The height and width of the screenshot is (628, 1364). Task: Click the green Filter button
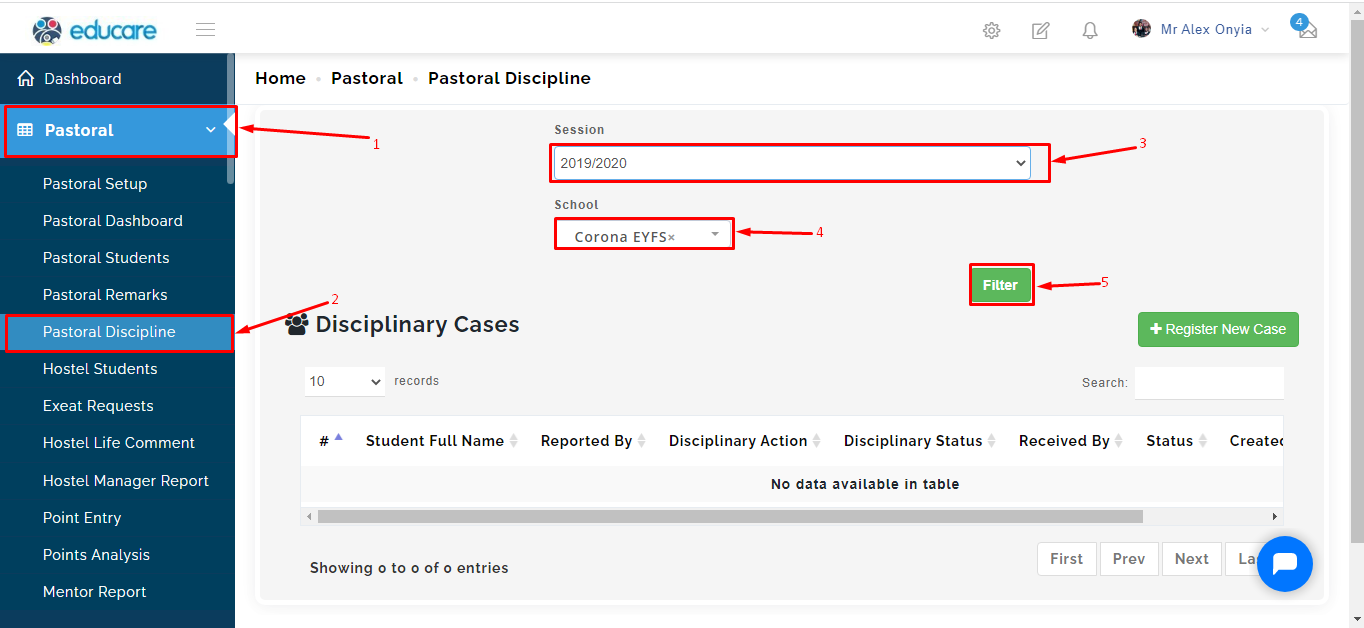tap(1000, 285)
